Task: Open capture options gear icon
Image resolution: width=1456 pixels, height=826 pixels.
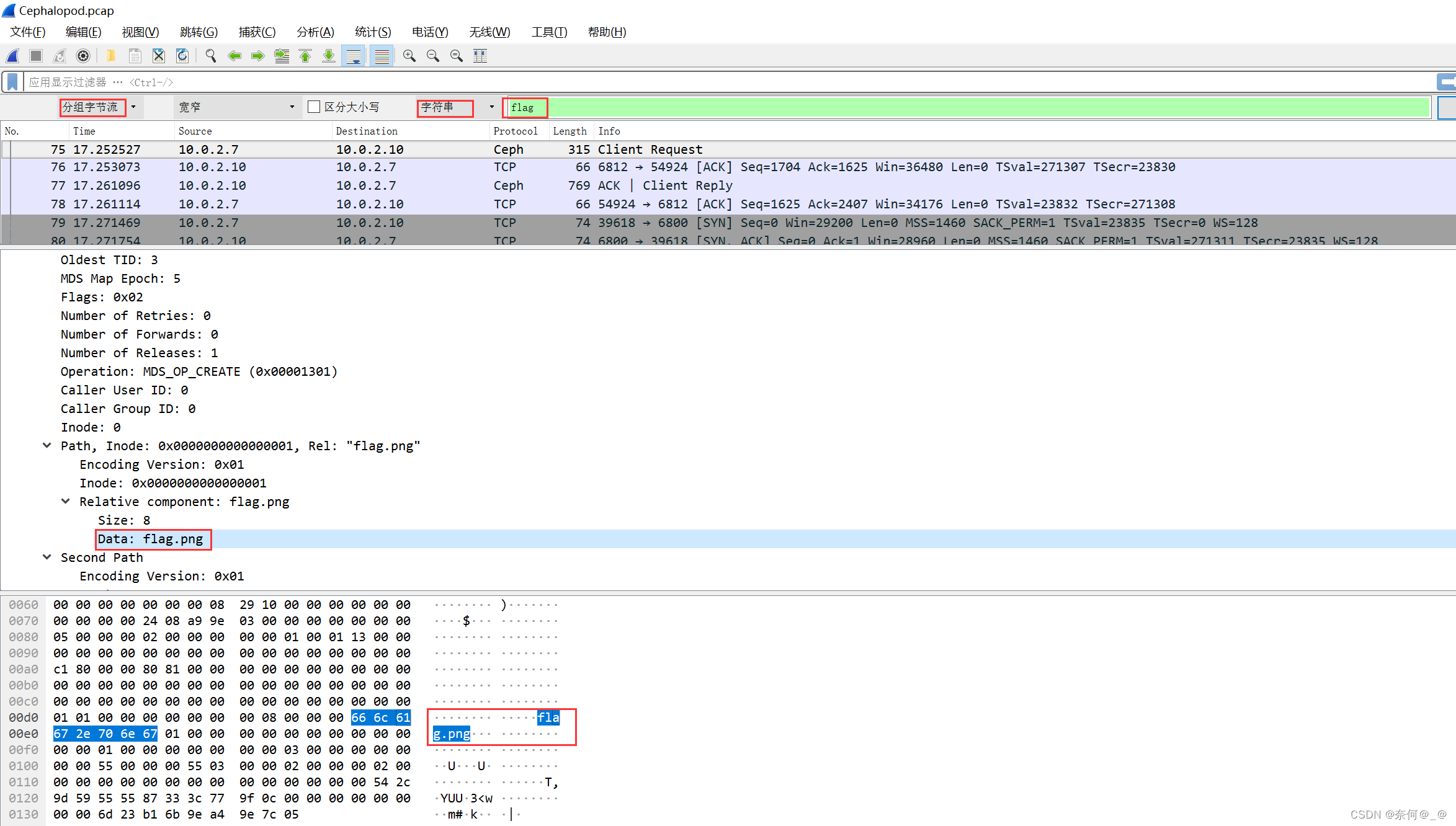Action: (x=83, y=56)
